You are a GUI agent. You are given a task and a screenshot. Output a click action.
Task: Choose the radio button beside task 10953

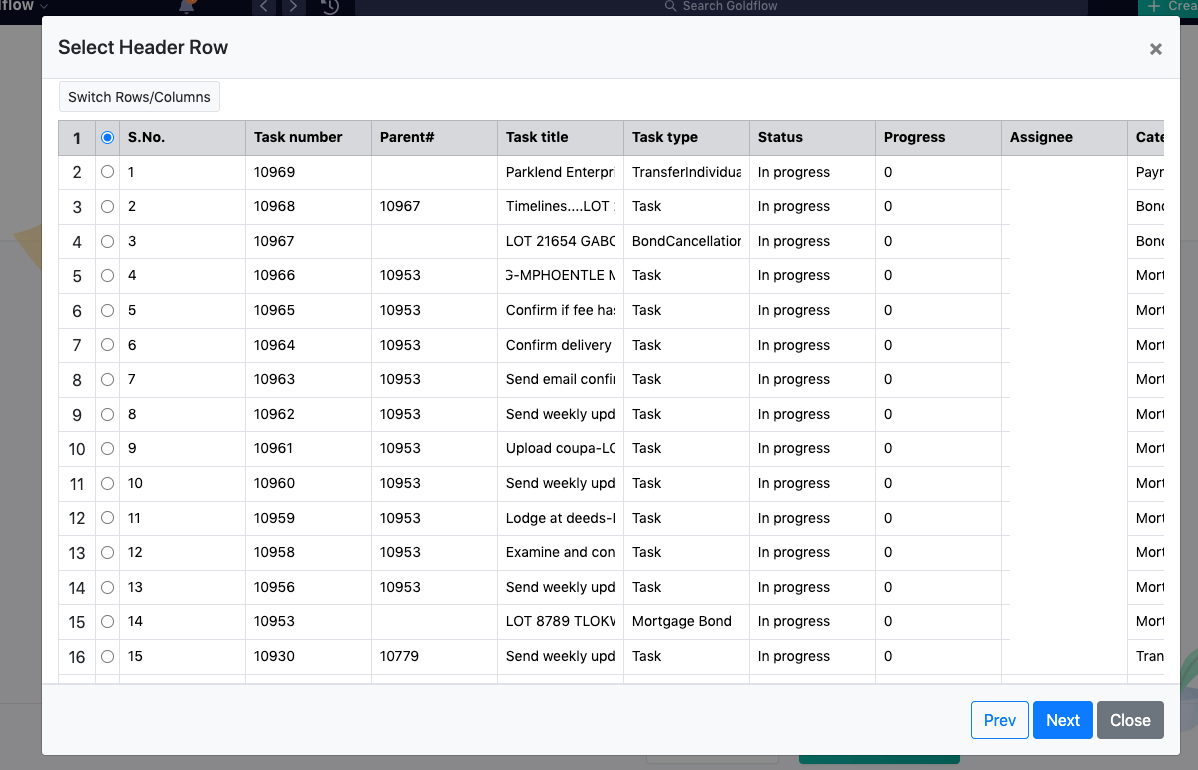click(107, 621)
